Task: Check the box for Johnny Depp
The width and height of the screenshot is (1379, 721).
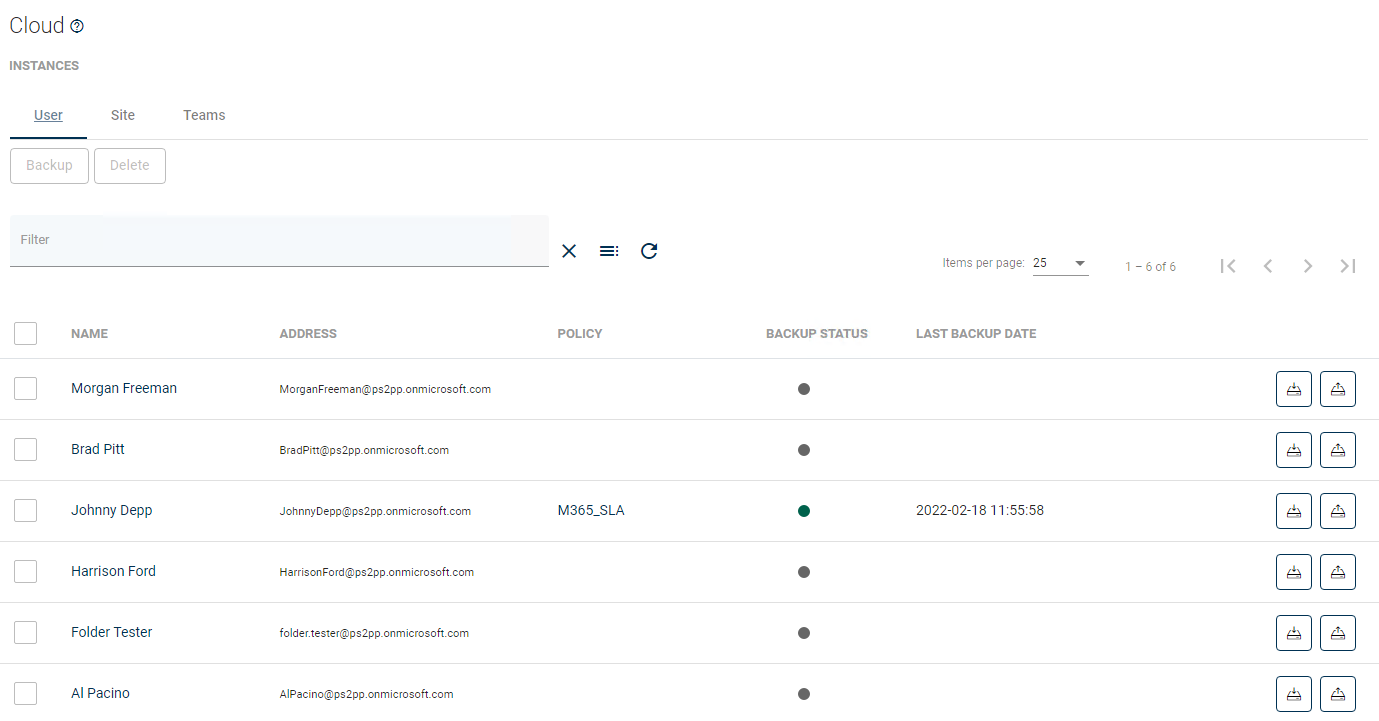Action: [26, 511]
